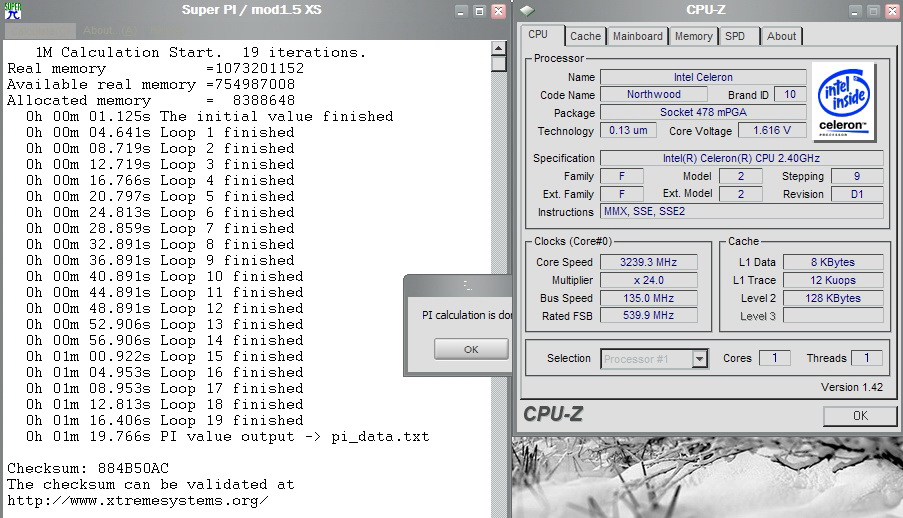
Task: Click the Real memory =1073201152 line
Action: (155, 68)
